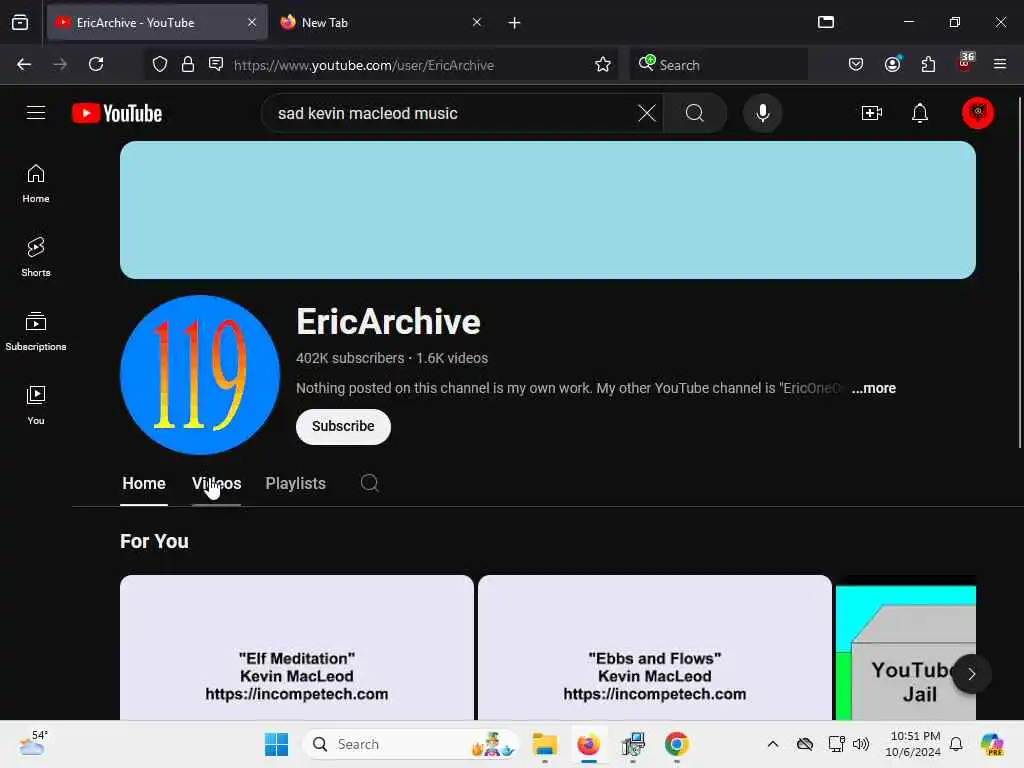Close the EricArchive - YouTube tab
This screenshot has height=768, width=1024.
coord(252,22)
